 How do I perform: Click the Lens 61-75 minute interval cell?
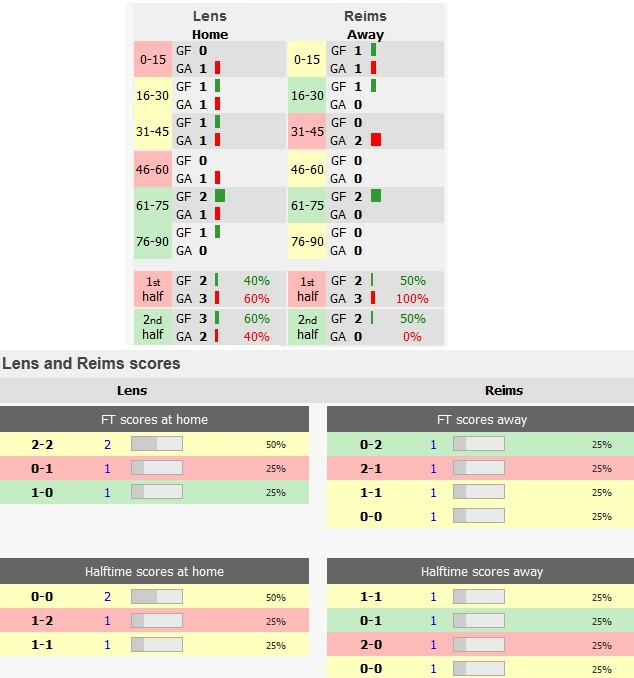pos(154,205)
